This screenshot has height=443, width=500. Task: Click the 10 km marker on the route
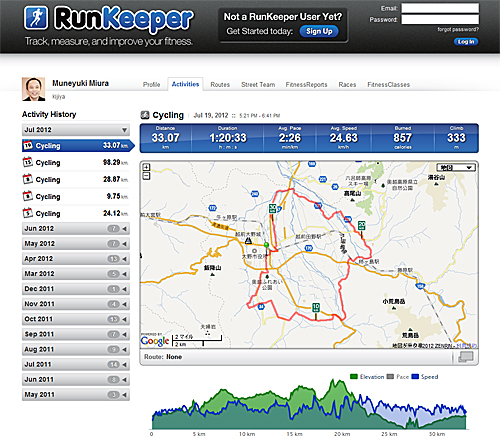pos(316,307)
